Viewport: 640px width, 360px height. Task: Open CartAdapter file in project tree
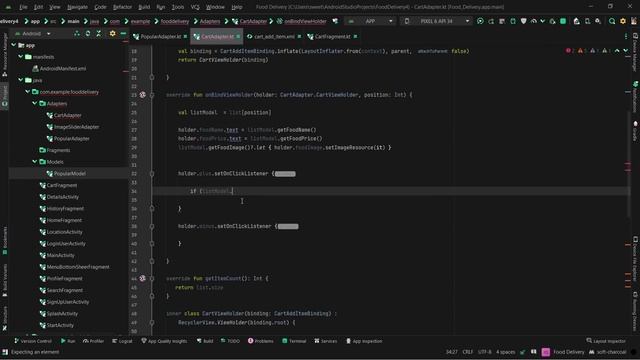(68, 115)
